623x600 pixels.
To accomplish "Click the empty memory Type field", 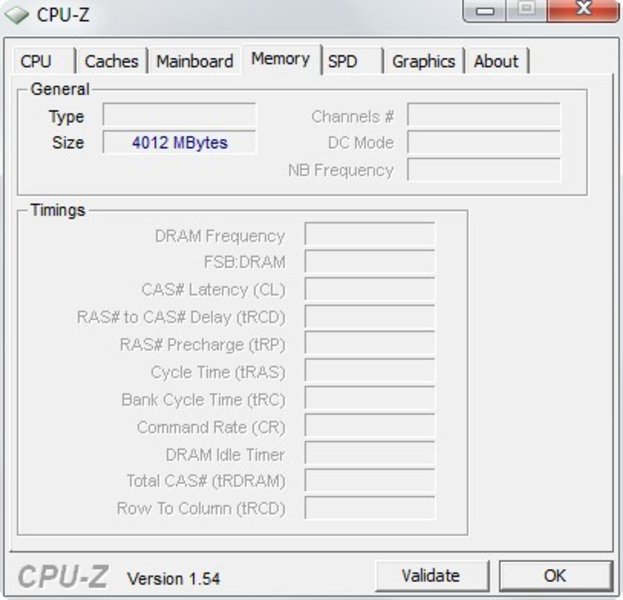I will (x=179, y=115).
